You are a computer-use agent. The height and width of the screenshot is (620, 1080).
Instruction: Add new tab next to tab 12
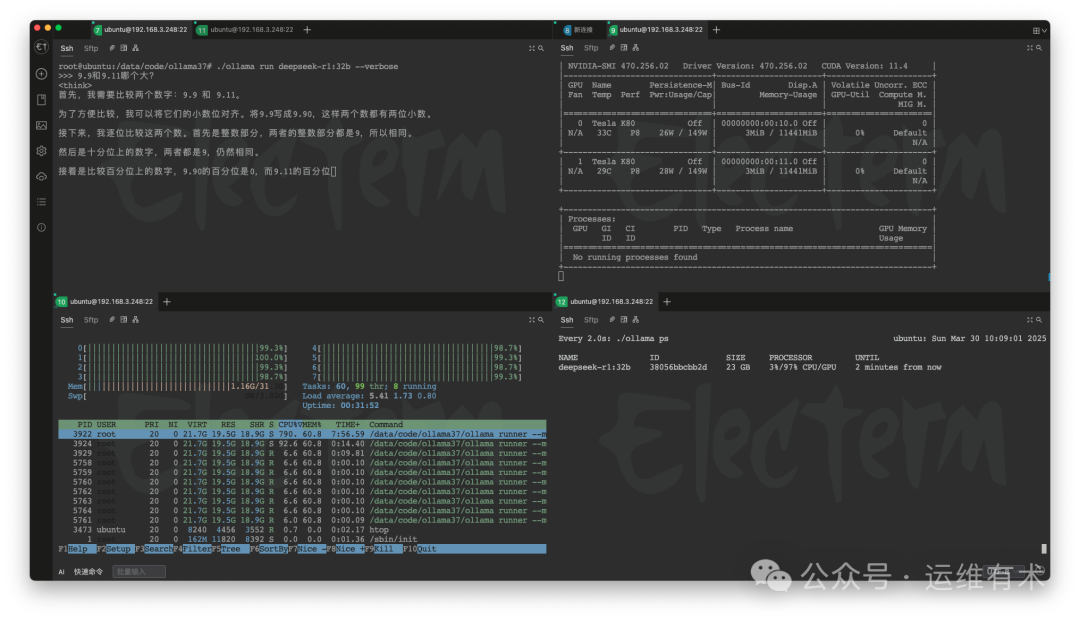coord(667,302)
